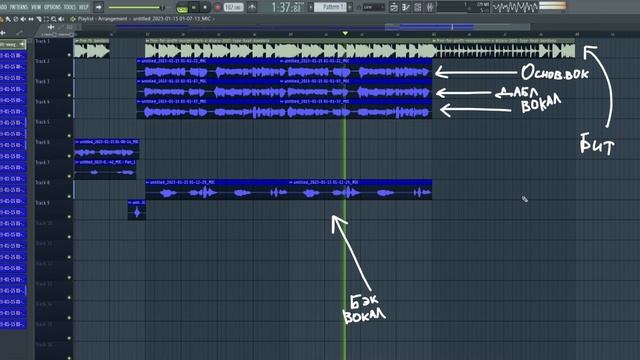Select the first main vocal clip on Track 2

pyautogui.click(x=208, y=69)
